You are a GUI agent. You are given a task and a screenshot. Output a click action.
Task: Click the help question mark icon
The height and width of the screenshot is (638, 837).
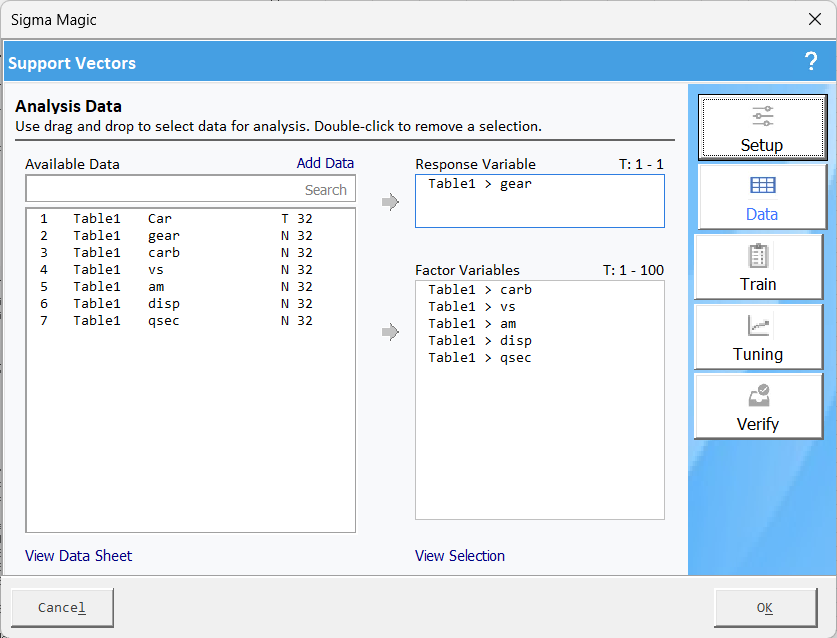point(811,62)
